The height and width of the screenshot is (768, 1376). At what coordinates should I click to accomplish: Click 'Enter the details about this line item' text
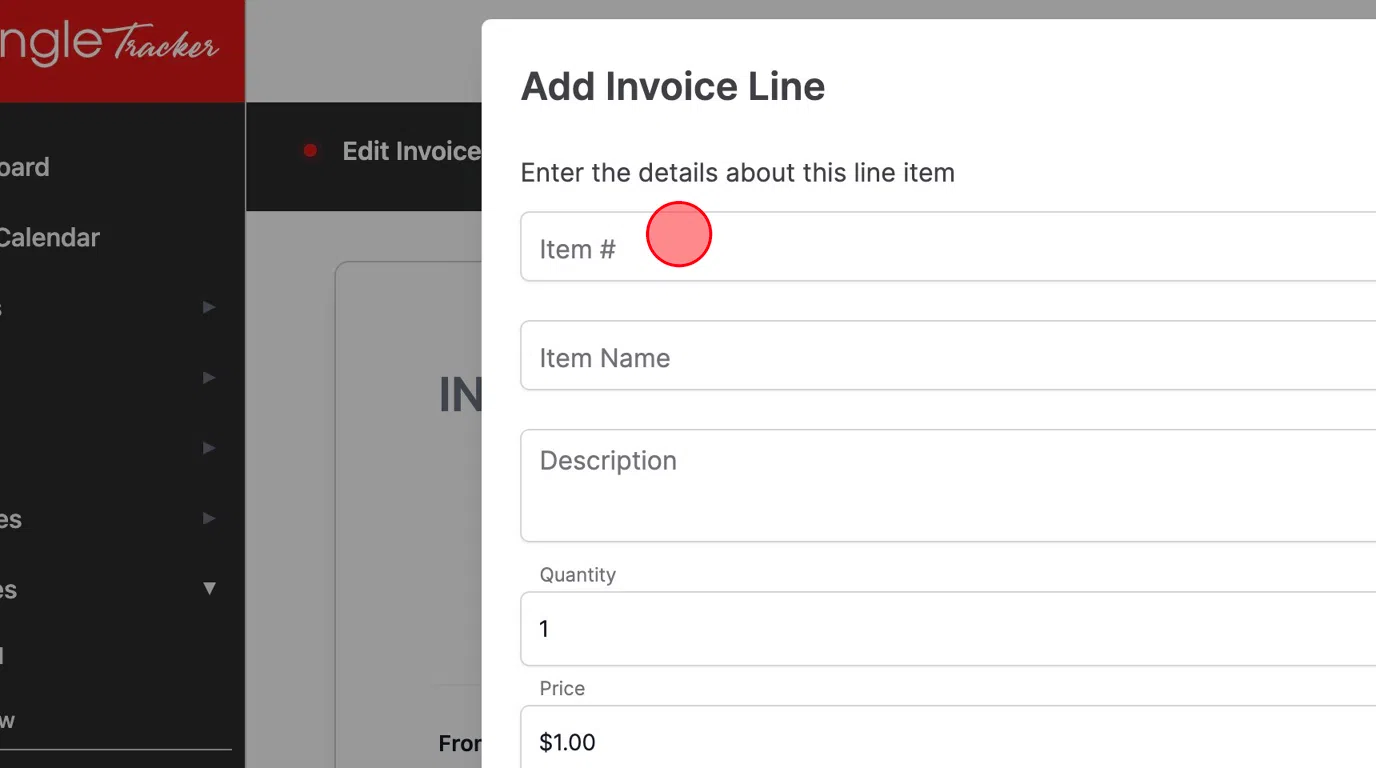coord(738,173)
